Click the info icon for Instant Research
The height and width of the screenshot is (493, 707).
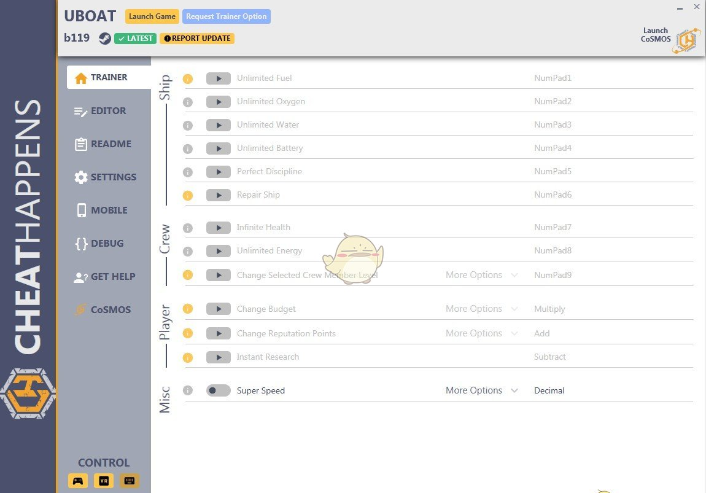coord(188,358)
